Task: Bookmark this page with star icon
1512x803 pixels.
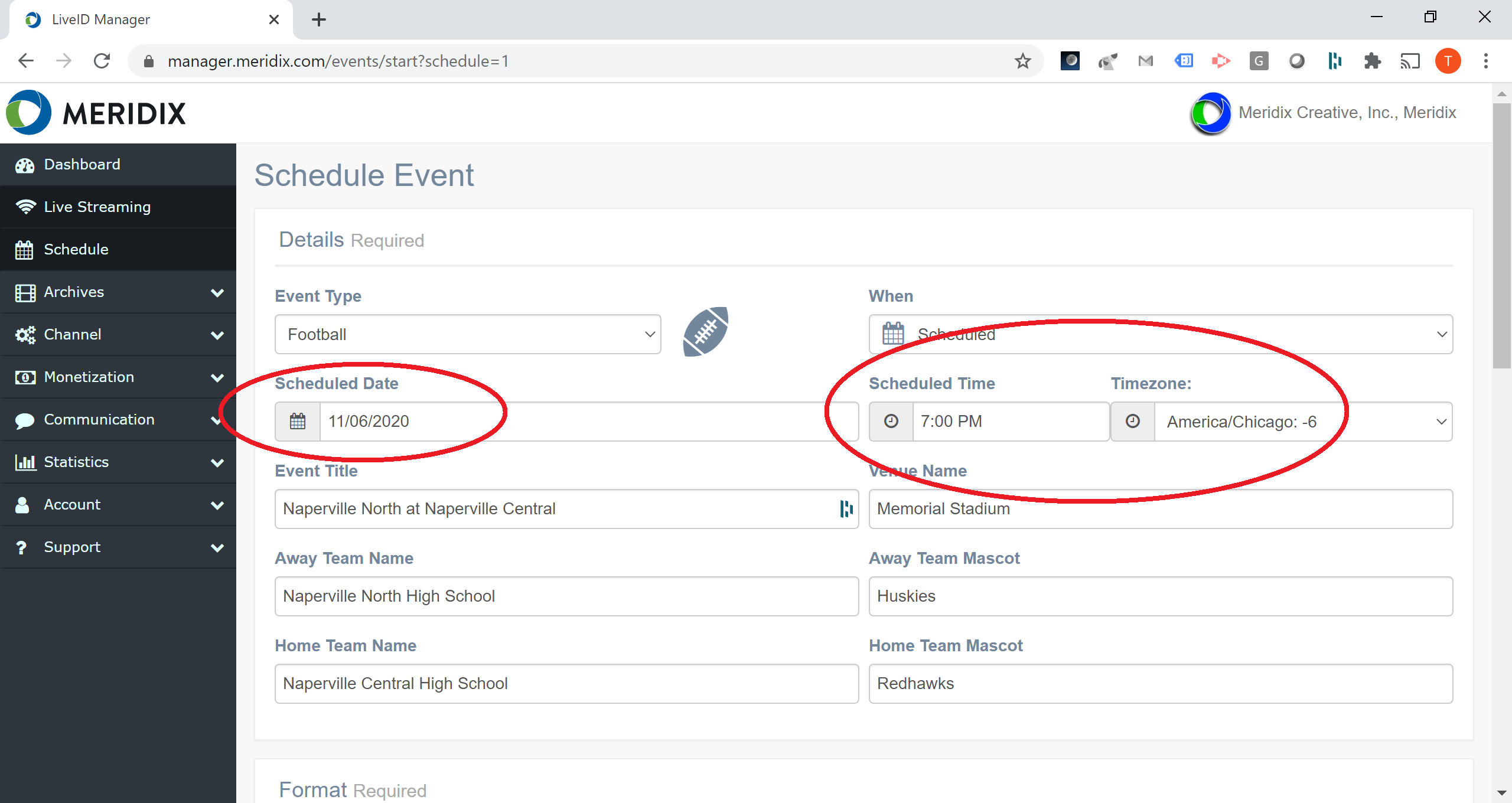Action: point(1022,61)
